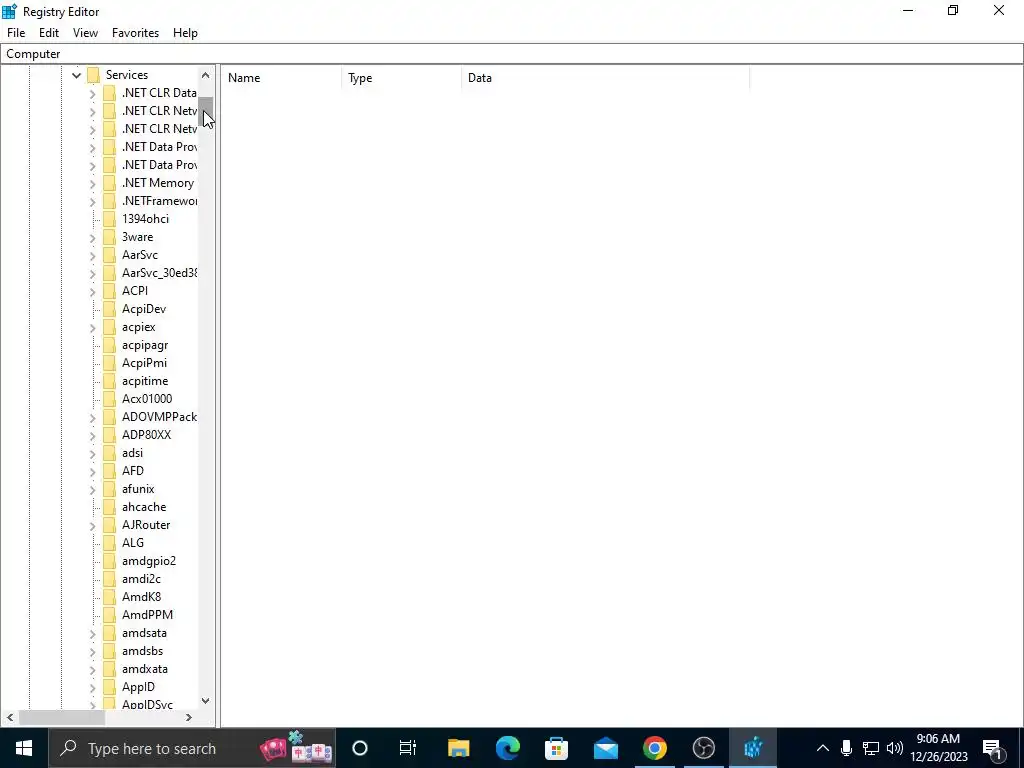Launch Google Chrome from the taskbar
The image size is (1024, 768).
pos(654,748)
